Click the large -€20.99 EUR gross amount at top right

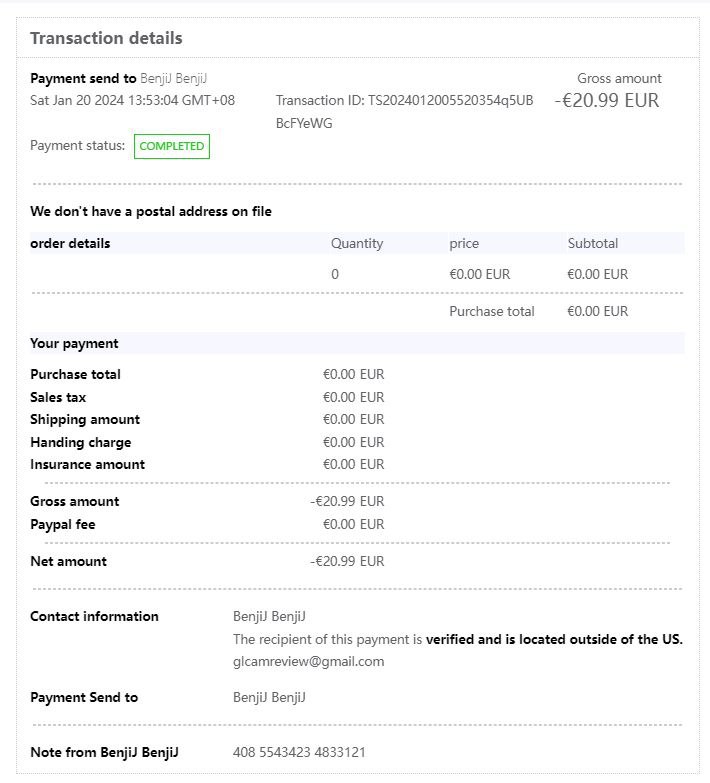pyautogui.click(x=607, y=101)
